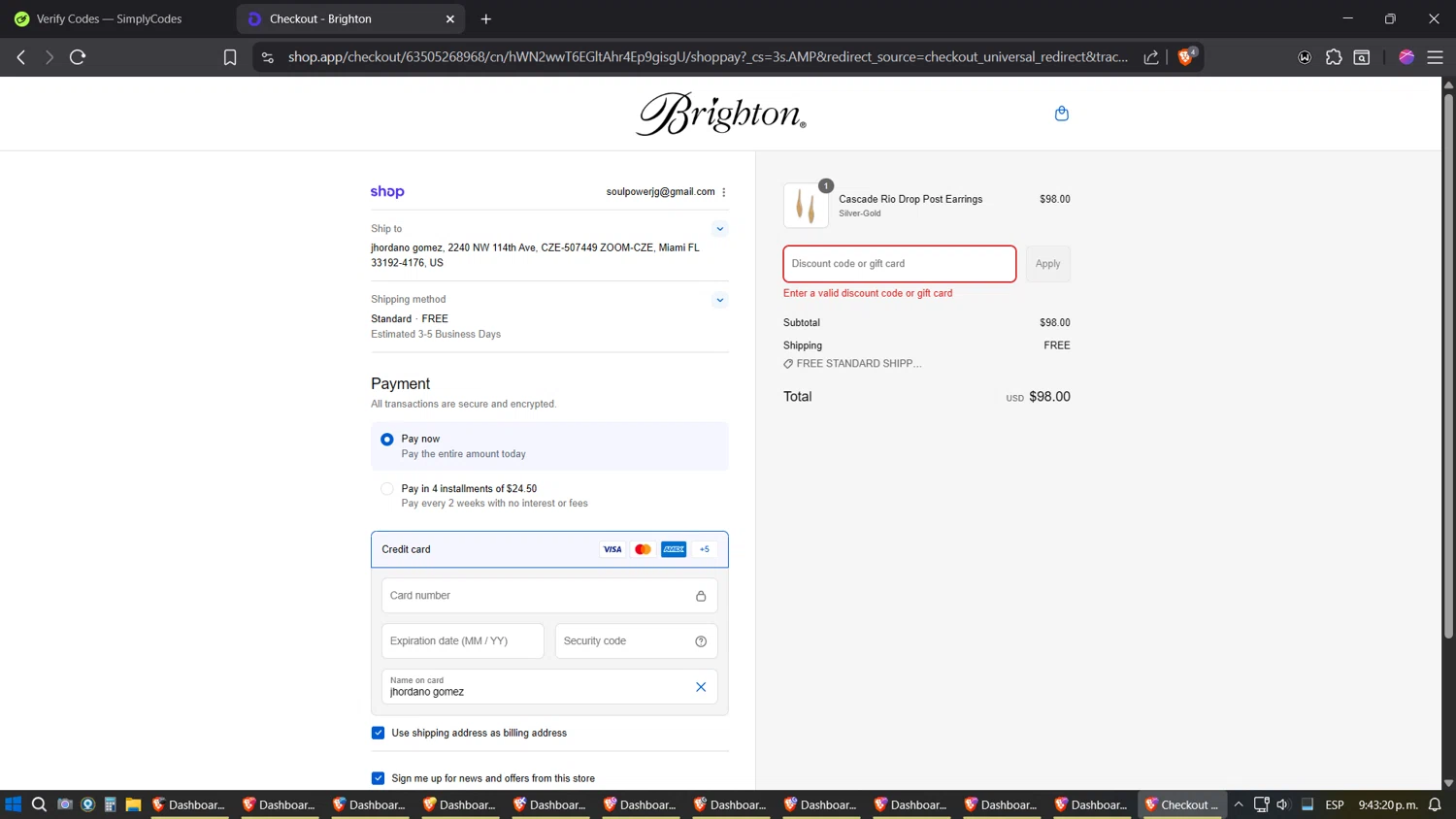The image size is (1456, 819).
Task: Clear the name on card field
Action: [x=701, y=687]
